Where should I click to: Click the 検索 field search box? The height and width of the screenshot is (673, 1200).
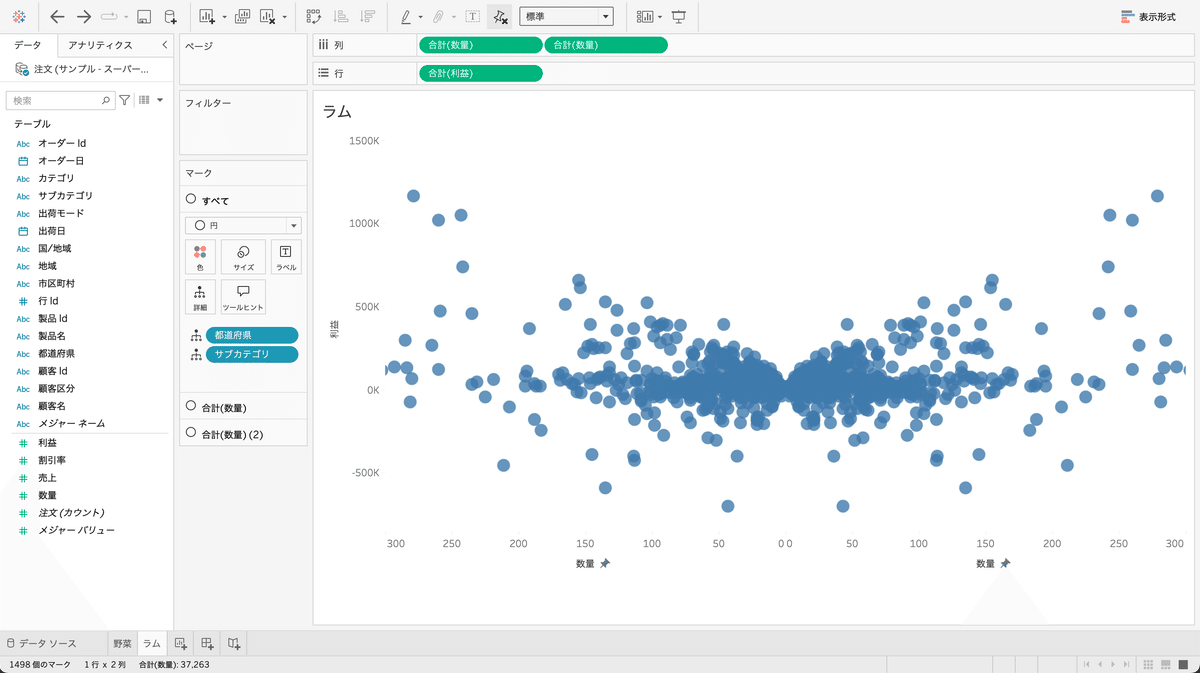(x=60, y=100)
